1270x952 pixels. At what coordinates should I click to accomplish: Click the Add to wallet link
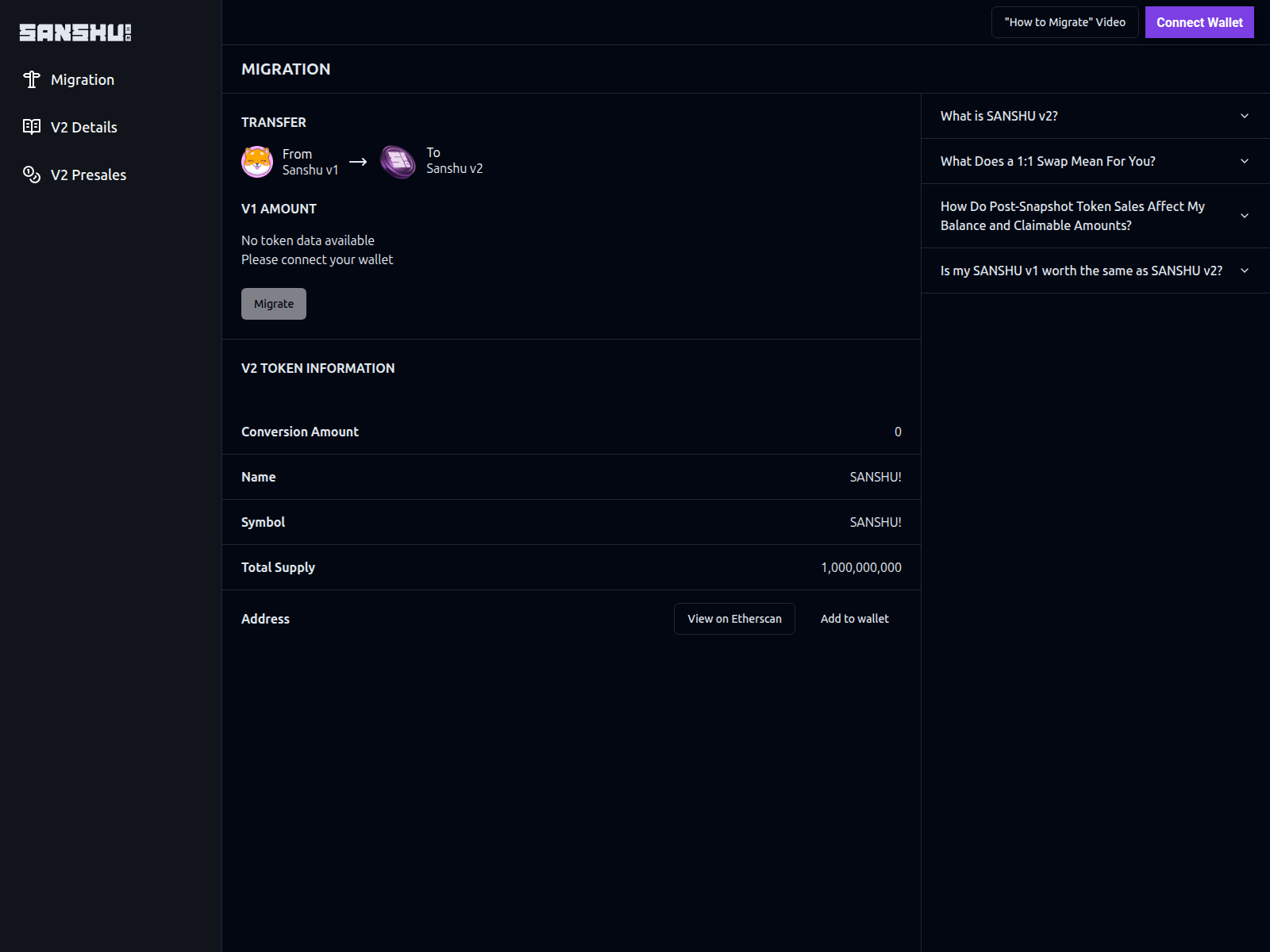(854, 618)
